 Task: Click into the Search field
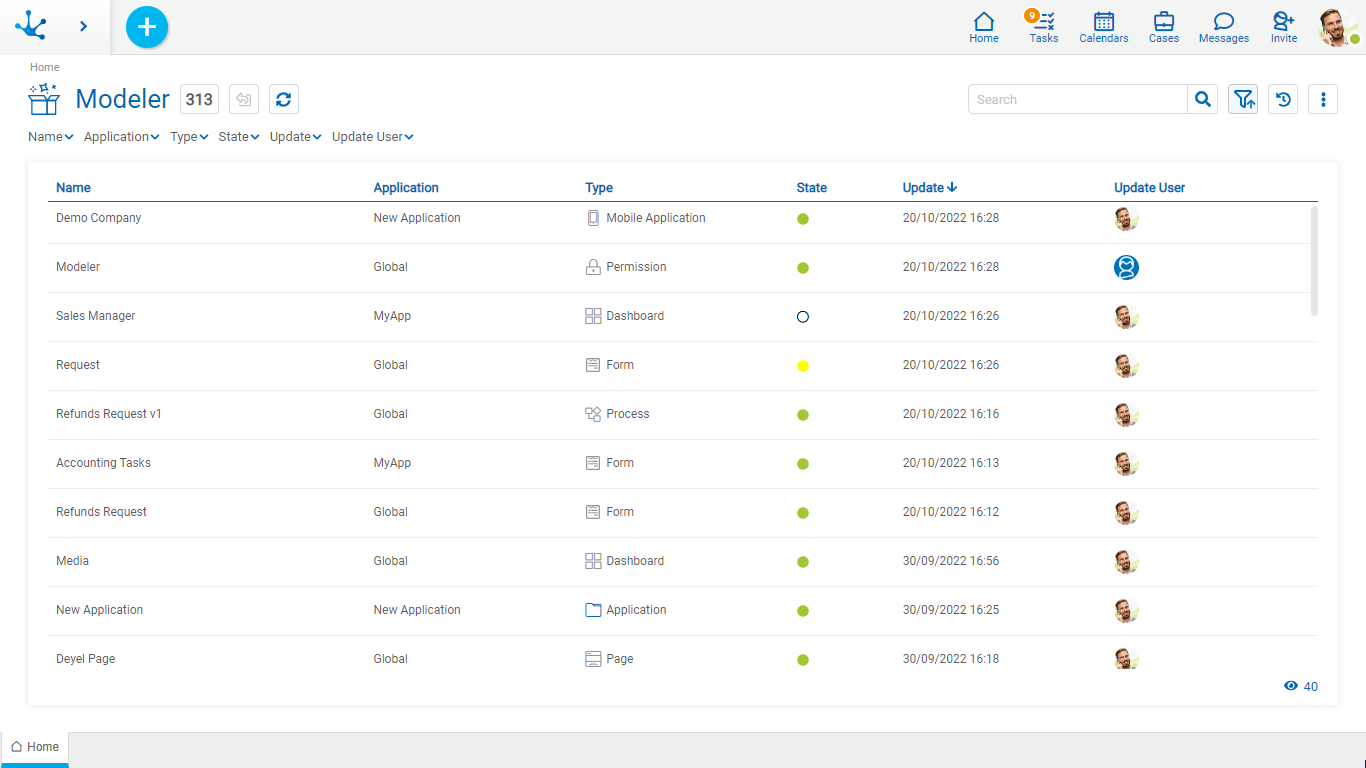1078,99
